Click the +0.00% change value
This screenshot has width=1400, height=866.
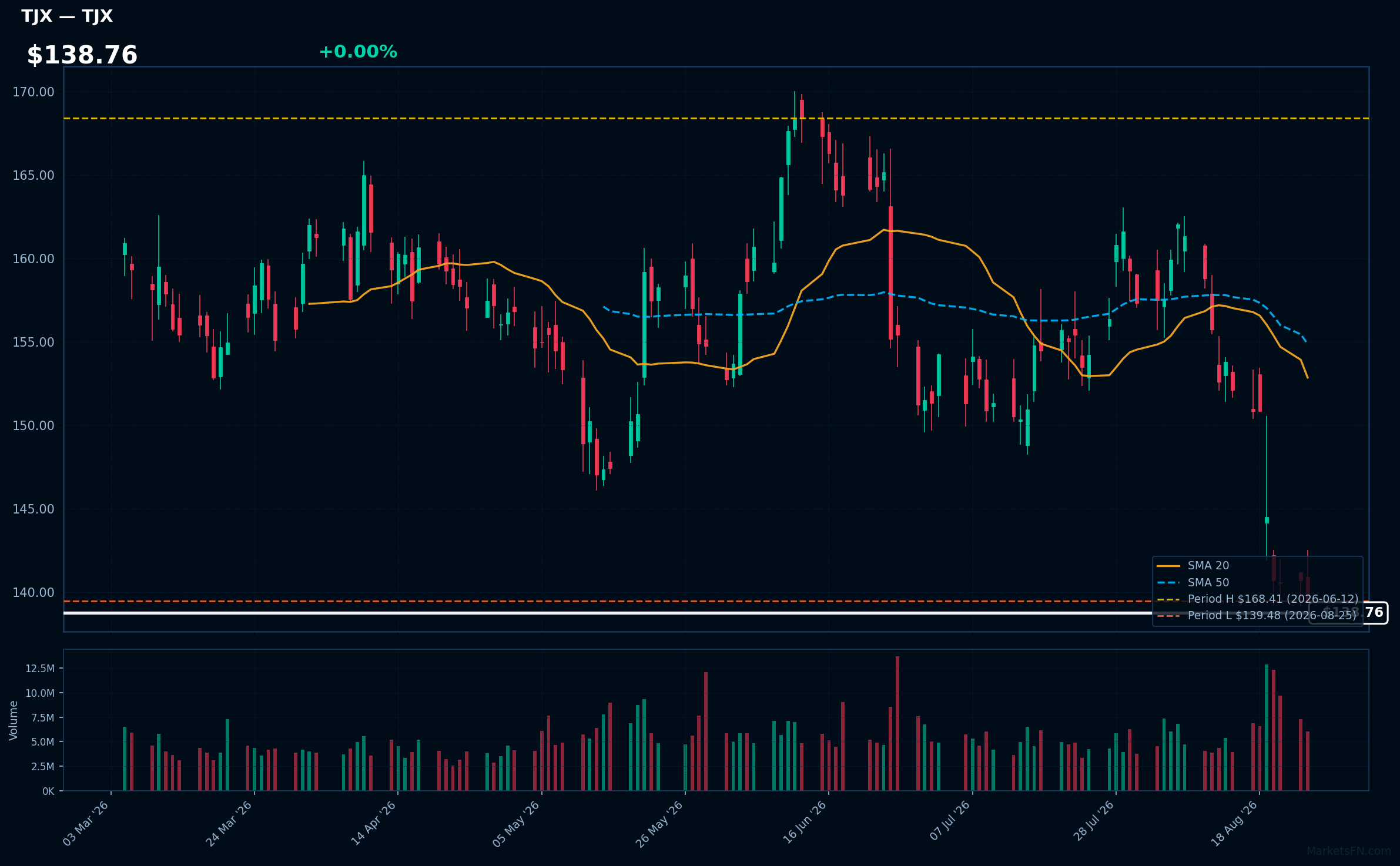[x=358, y=52]
